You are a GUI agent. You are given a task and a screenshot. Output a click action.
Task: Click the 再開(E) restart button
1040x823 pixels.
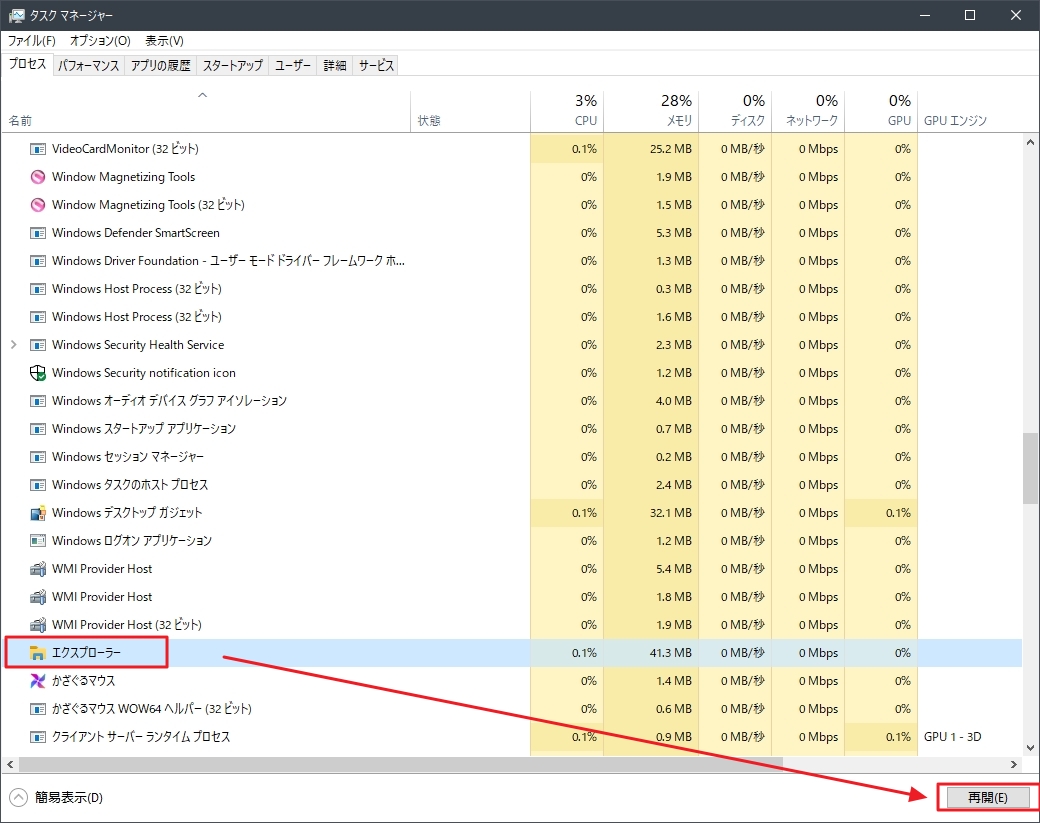click(x=988, y=797)
